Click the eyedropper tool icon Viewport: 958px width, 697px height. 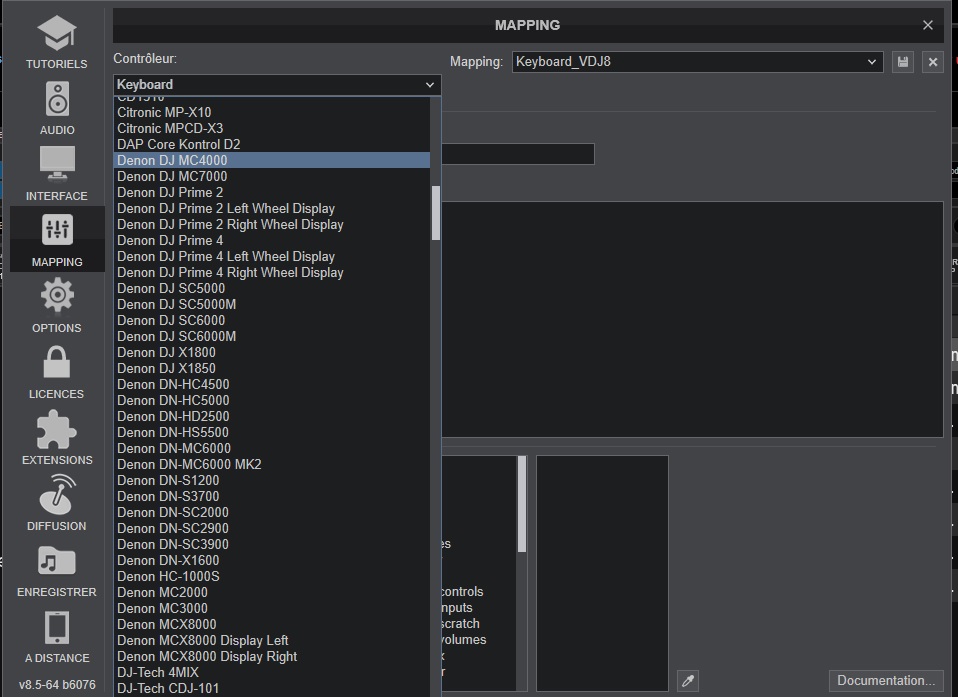tap(688, 681)
